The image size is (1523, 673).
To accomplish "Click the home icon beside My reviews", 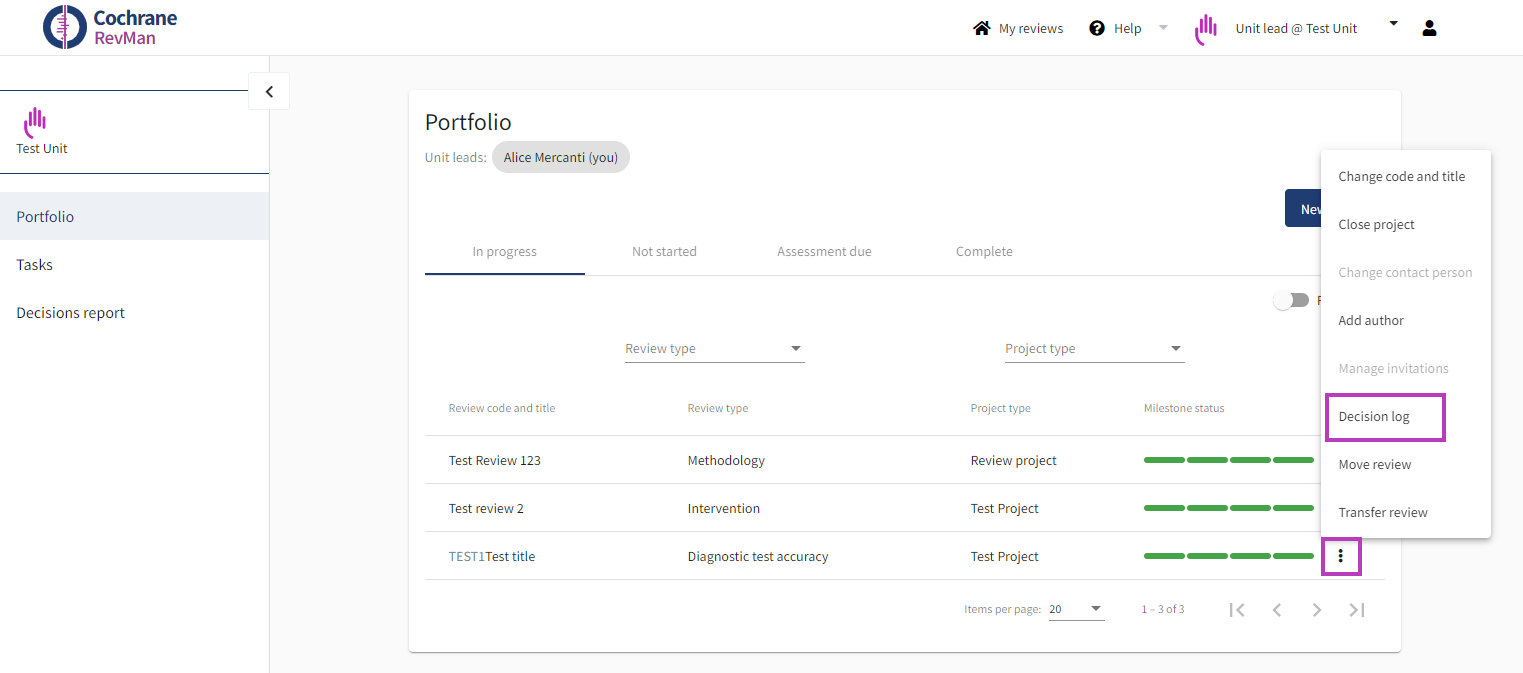I will pyautogui.click(x=981, y=28).
